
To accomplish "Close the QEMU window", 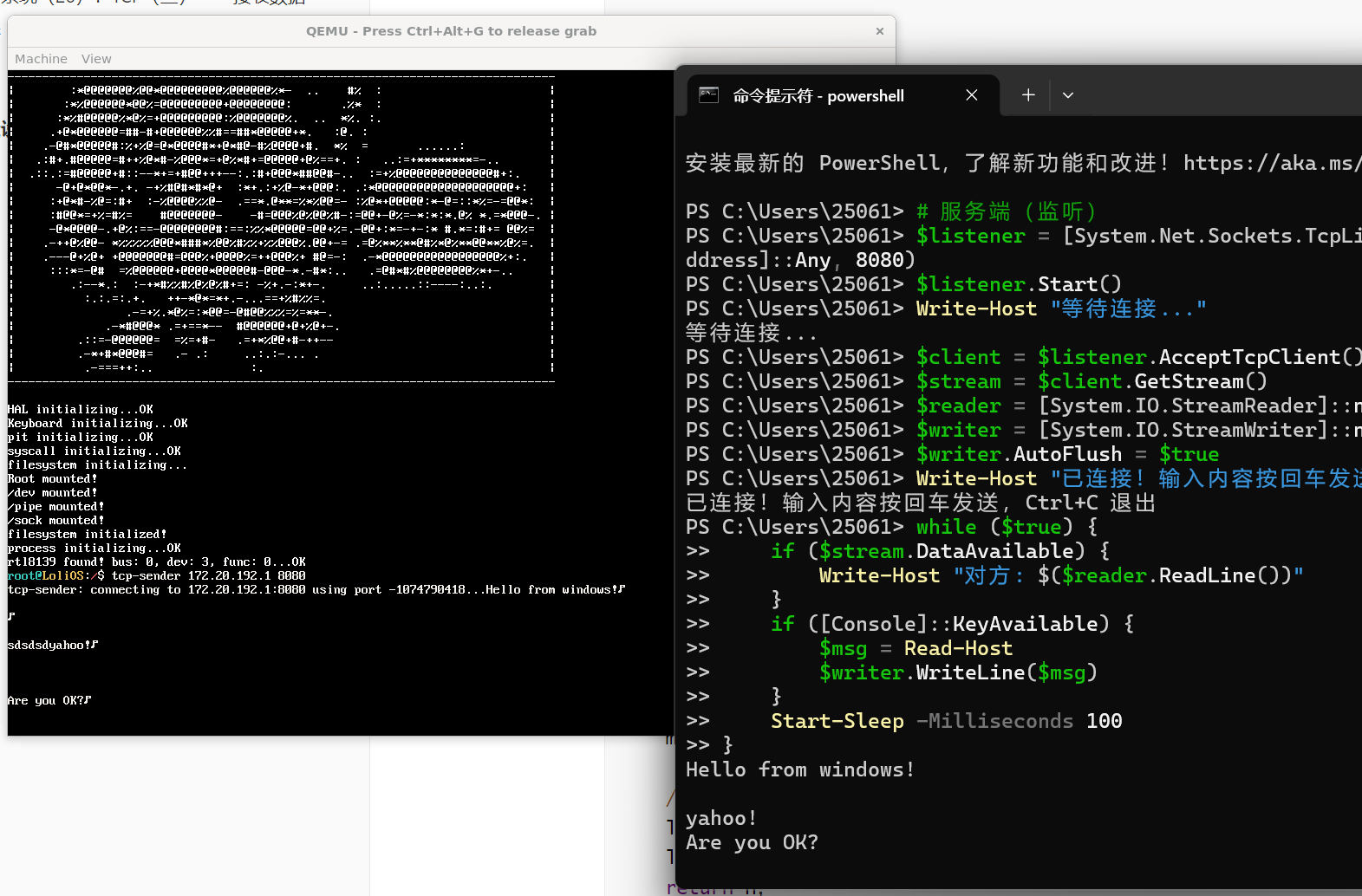I will coord(879,31).
